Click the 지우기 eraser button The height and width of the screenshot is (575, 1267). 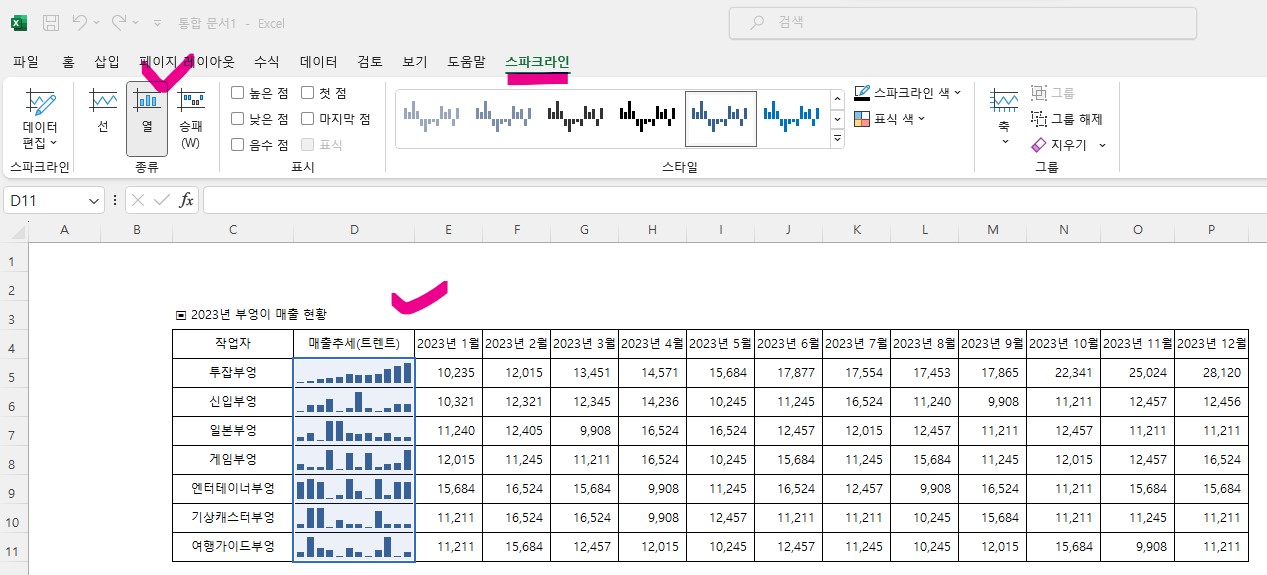[1061, 145]
